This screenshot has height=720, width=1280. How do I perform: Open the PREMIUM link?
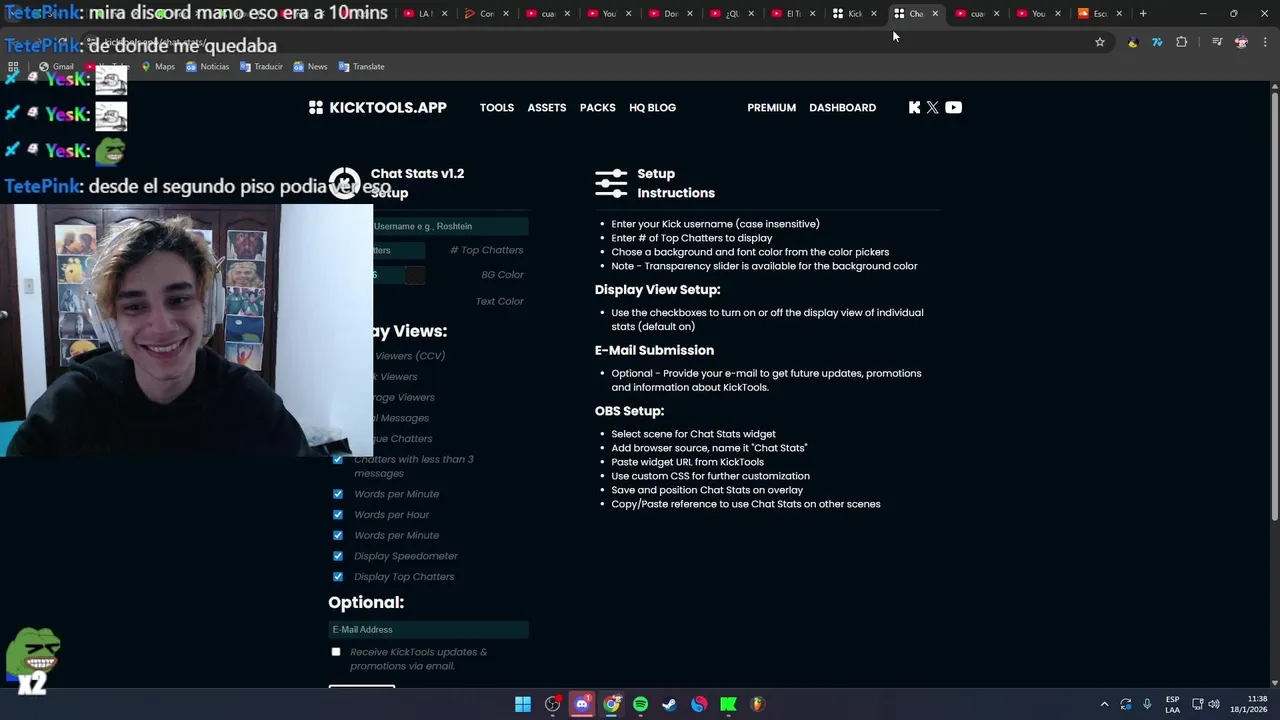coord(772,107)
